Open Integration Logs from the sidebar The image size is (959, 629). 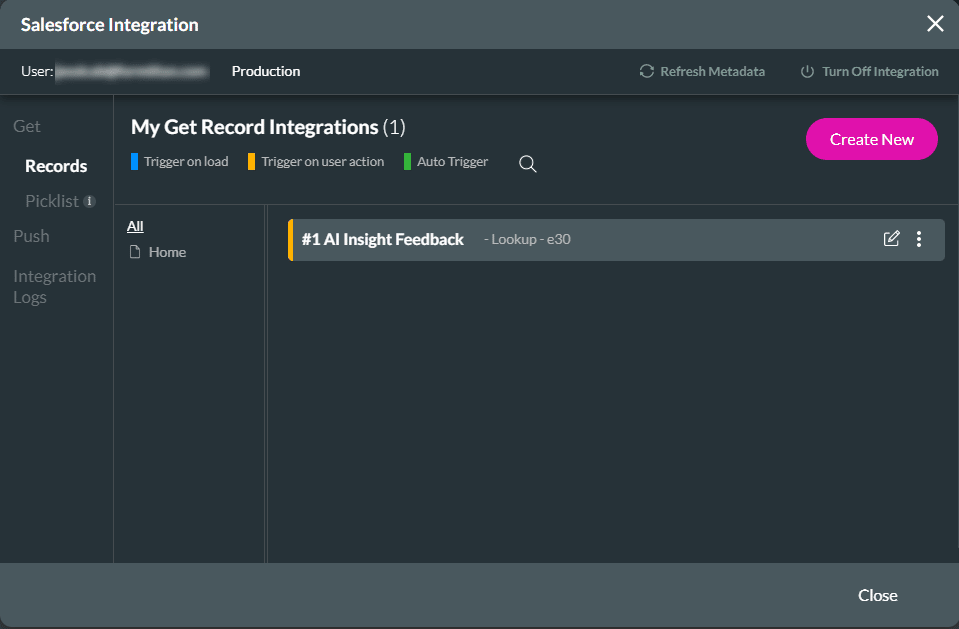[54, 286]
